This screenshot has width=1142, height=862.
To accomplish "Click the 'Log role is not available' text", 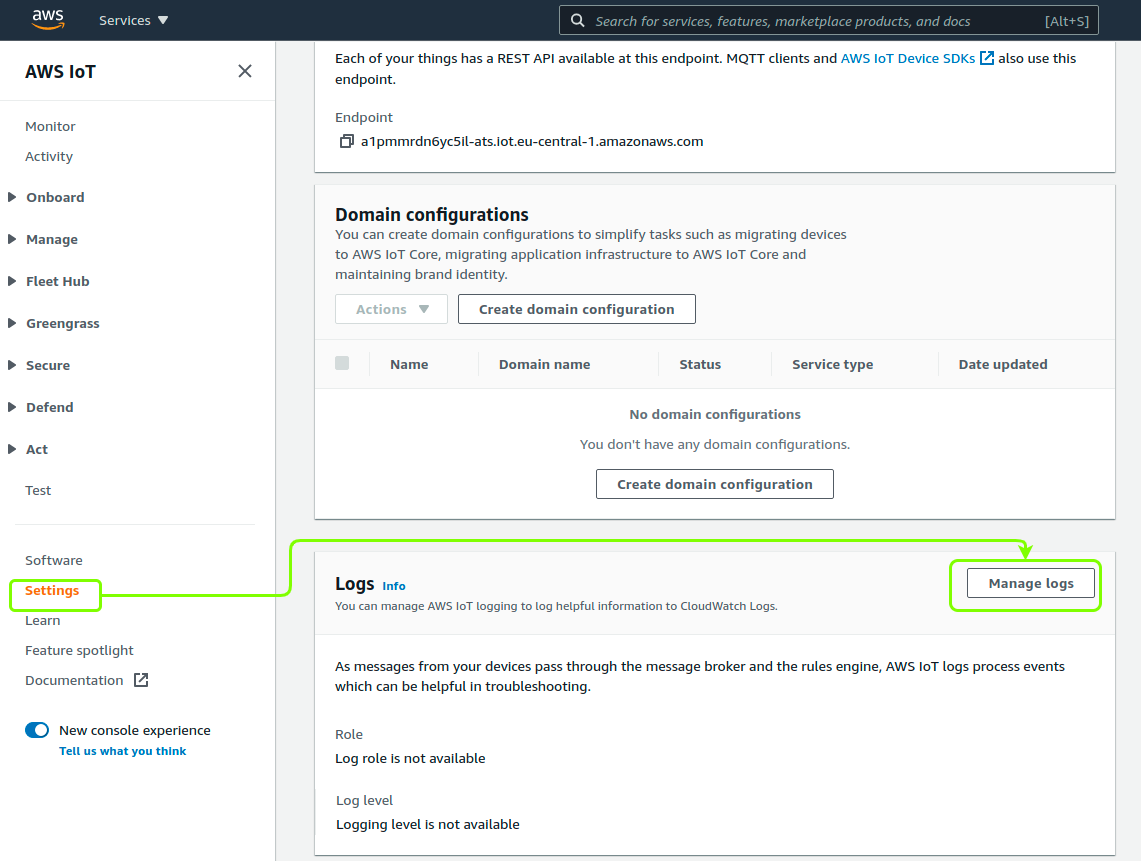I will point(410,758).
